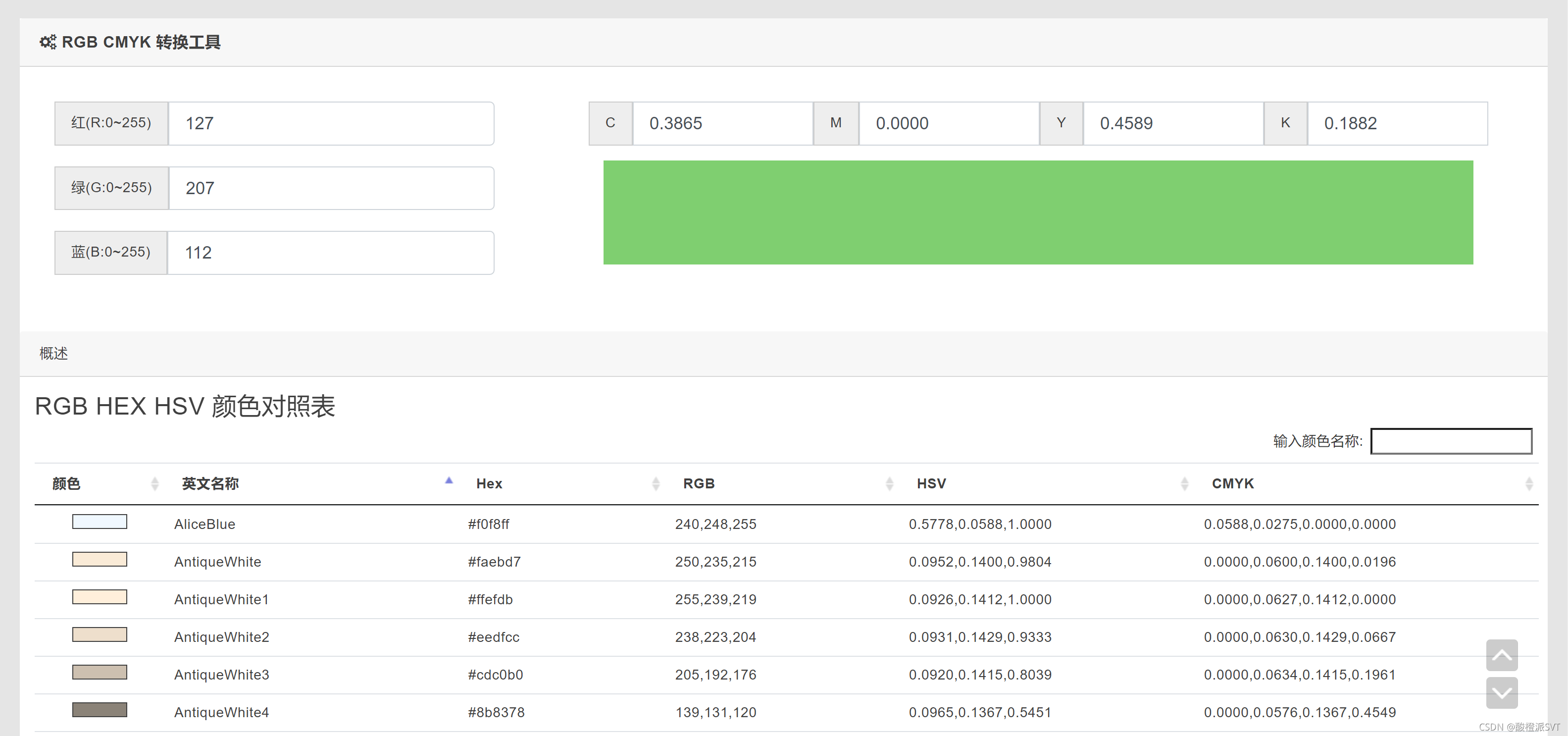
Task: Click the AliceBlue color swatch
Action: (99, 522)
